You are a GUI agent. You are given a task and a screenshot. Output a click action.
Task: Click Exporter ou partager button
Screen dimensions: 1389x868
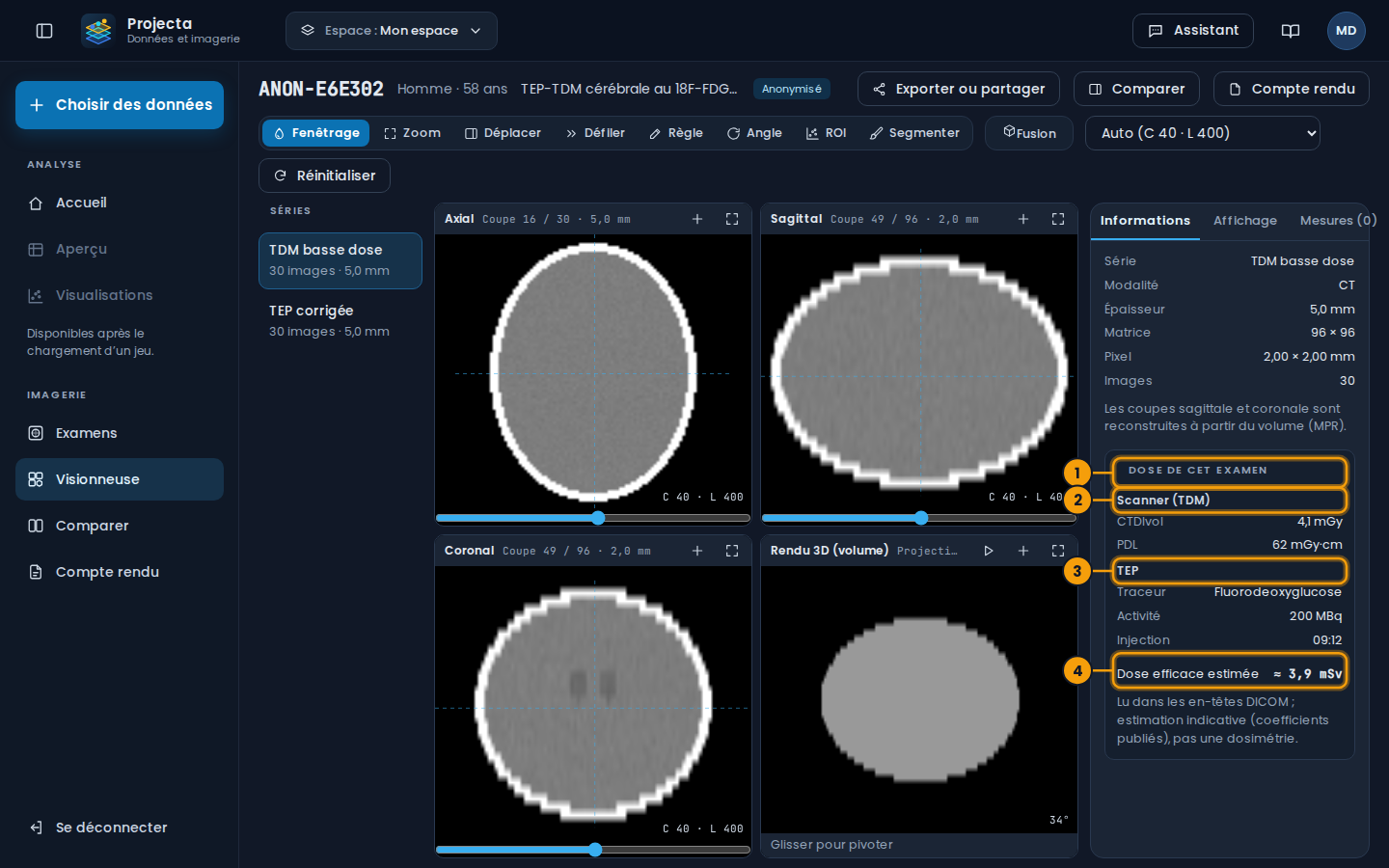tap(959, 89)
